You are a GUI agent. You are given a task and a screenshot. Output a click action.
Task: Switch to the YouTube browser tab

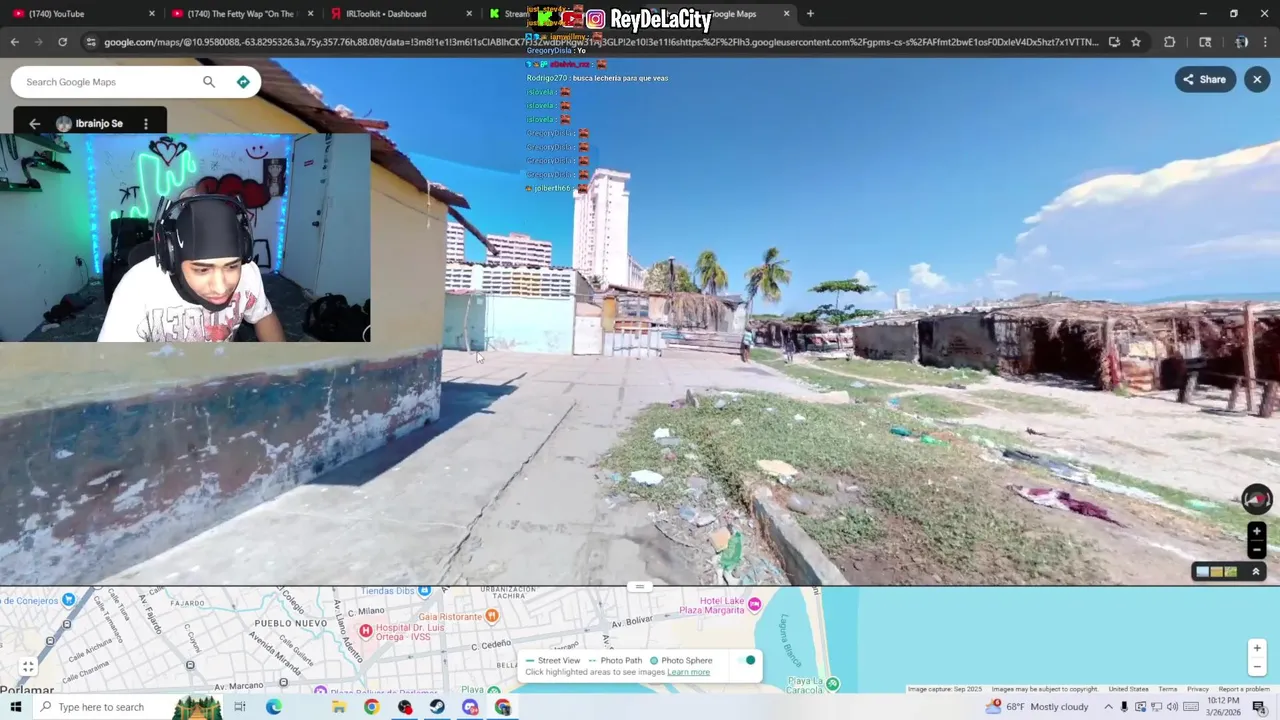[82, 14]
